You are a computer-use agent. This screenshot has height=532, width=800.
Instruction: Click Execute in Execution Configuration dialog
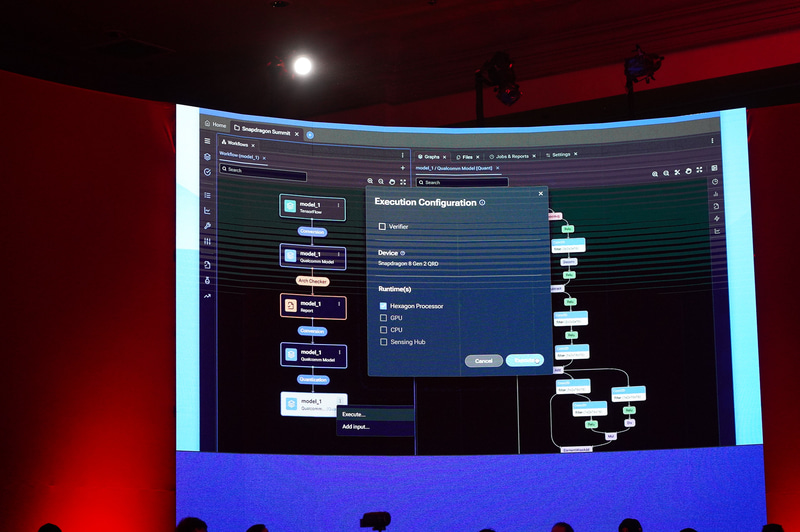click(x=524, y=360)
